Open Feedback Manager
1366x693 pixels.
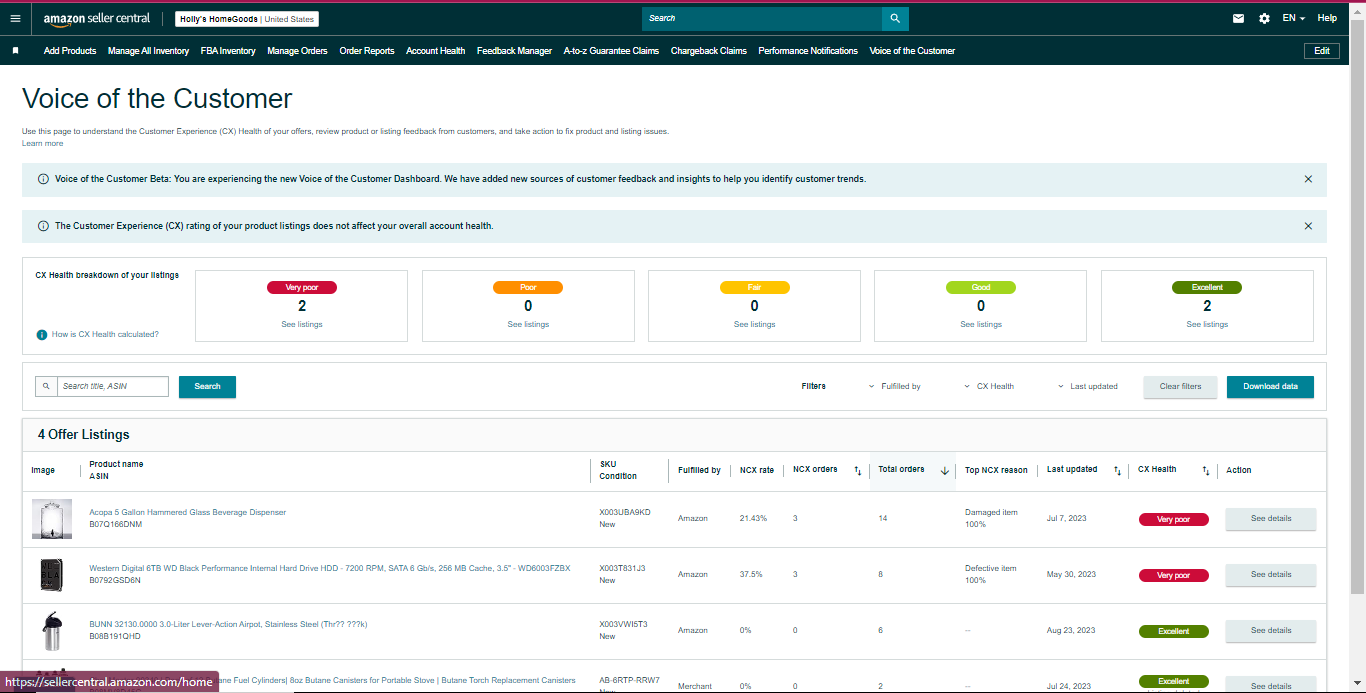click(x=514, y=51)
